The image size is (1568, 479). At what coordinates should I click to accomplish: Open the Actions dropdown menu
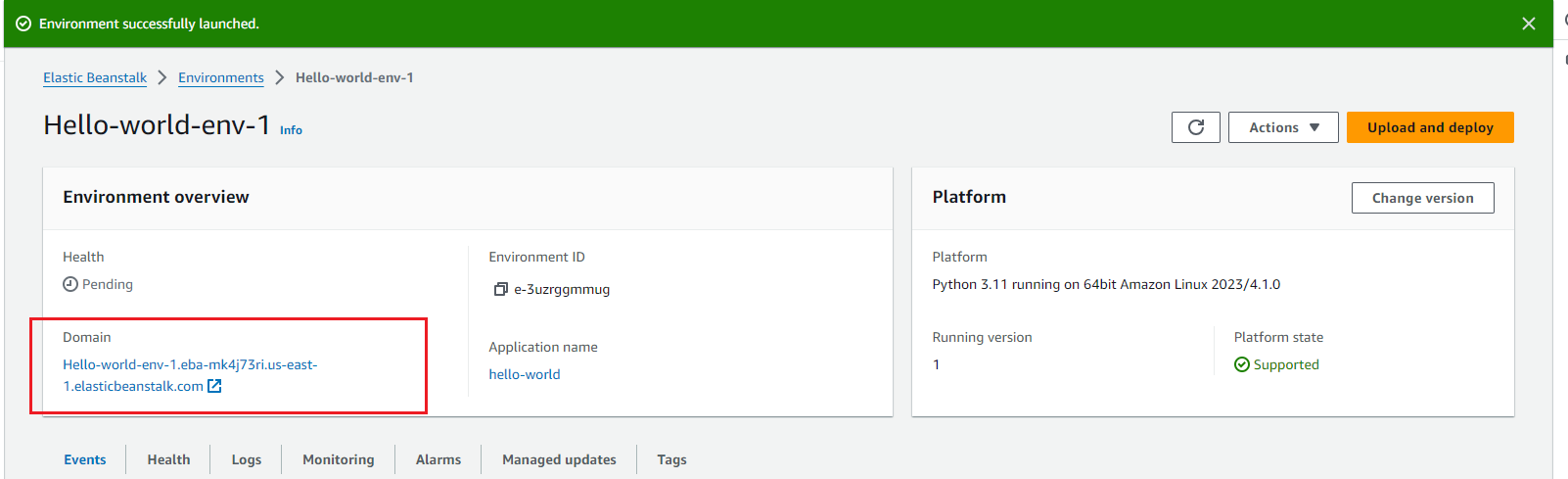pyautogui.click(x=1283, y=127)
